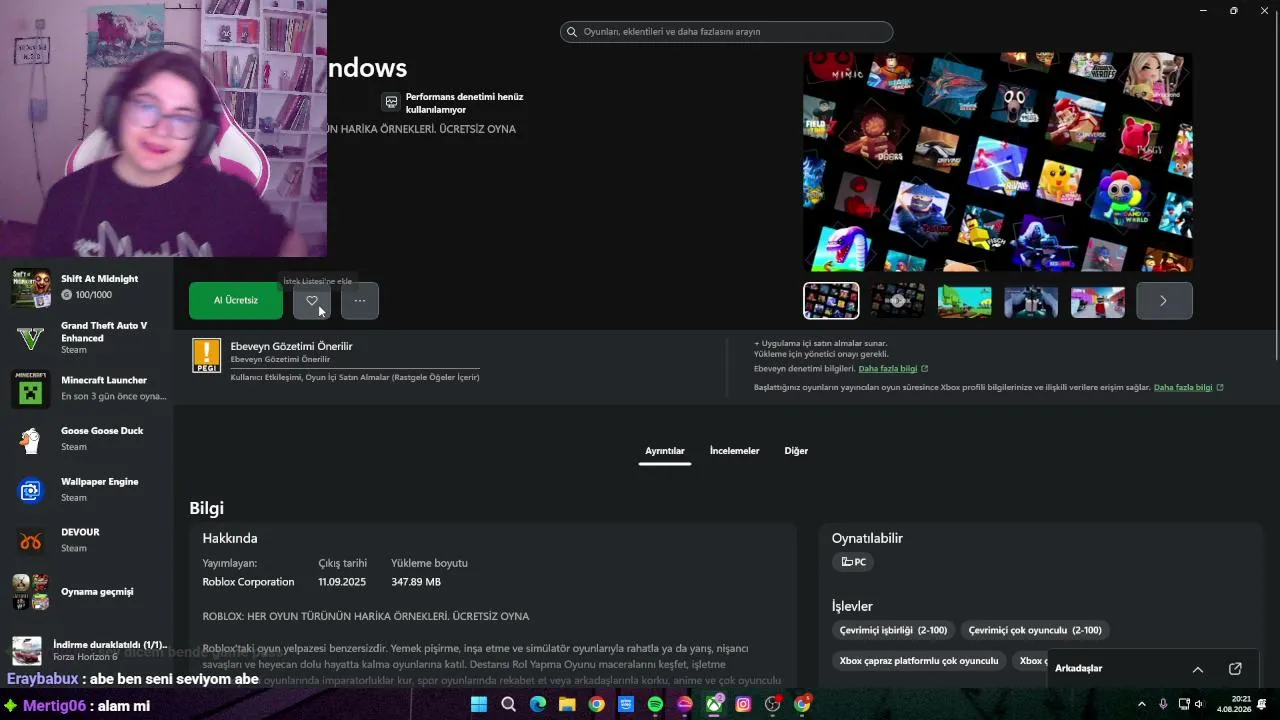Open Grand Theft Auto V Enhanced icon
This screenshot has width=1280, height=720.
click(31, 338)
